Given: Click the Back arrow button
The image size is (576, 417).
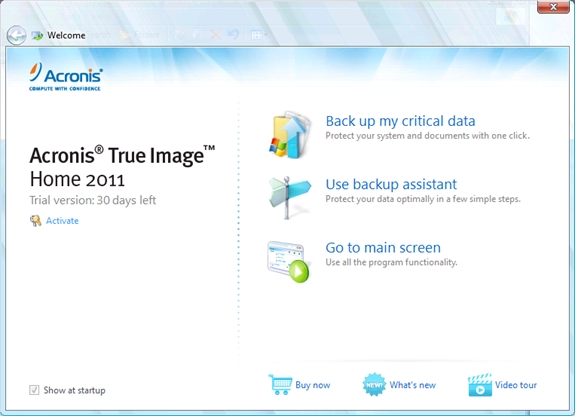Looking at the screenshot, I should coord(16,35).
